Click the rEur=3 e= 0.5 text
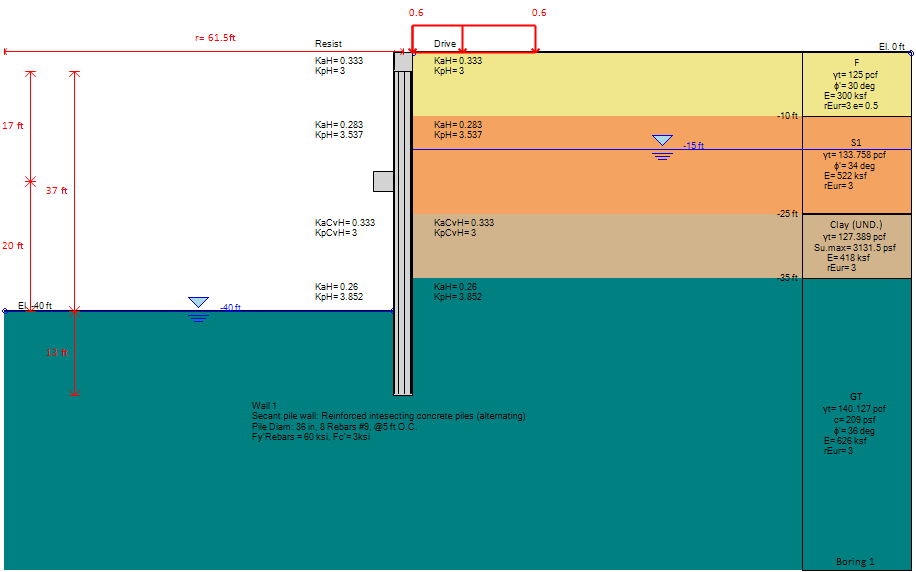Image resolution: width=916 pixels, height=572 pixels. point(851,106)
